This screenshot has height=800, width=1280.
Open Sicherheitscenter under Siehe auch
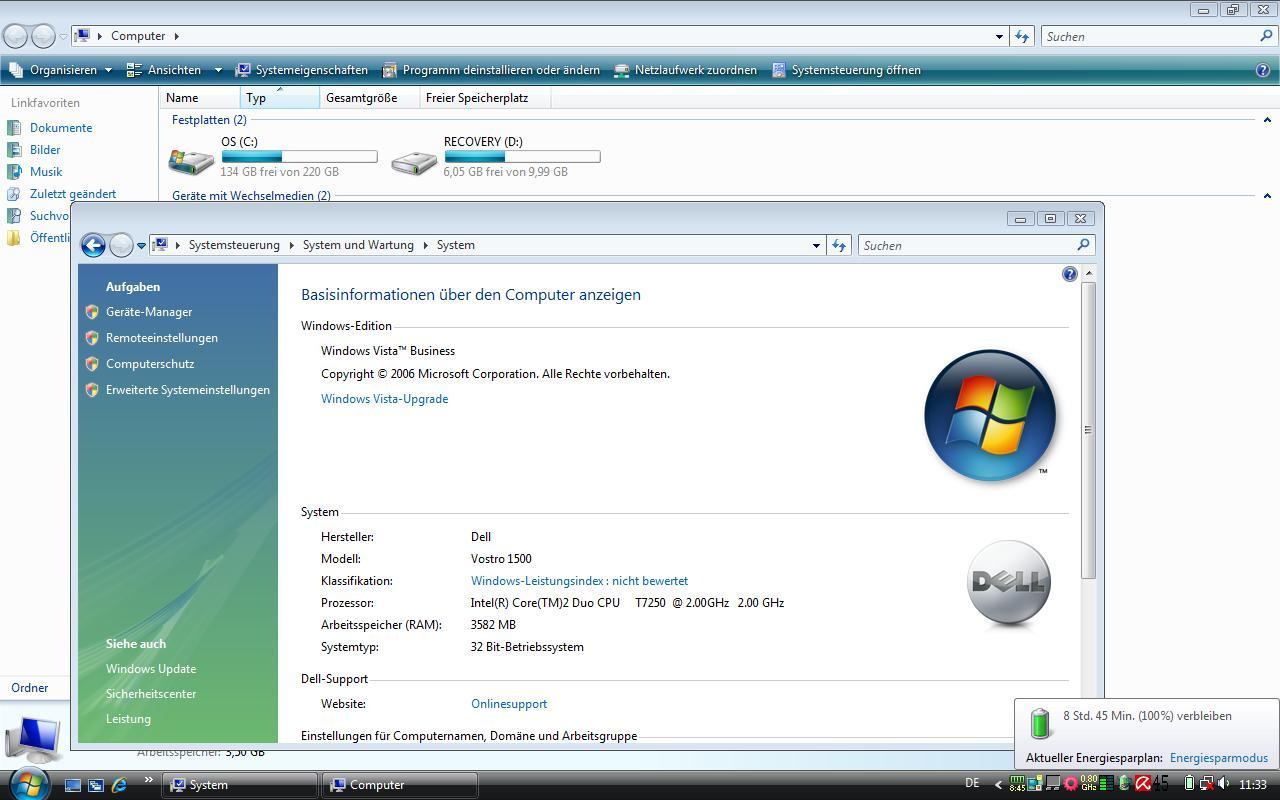[x=151, y=694]
